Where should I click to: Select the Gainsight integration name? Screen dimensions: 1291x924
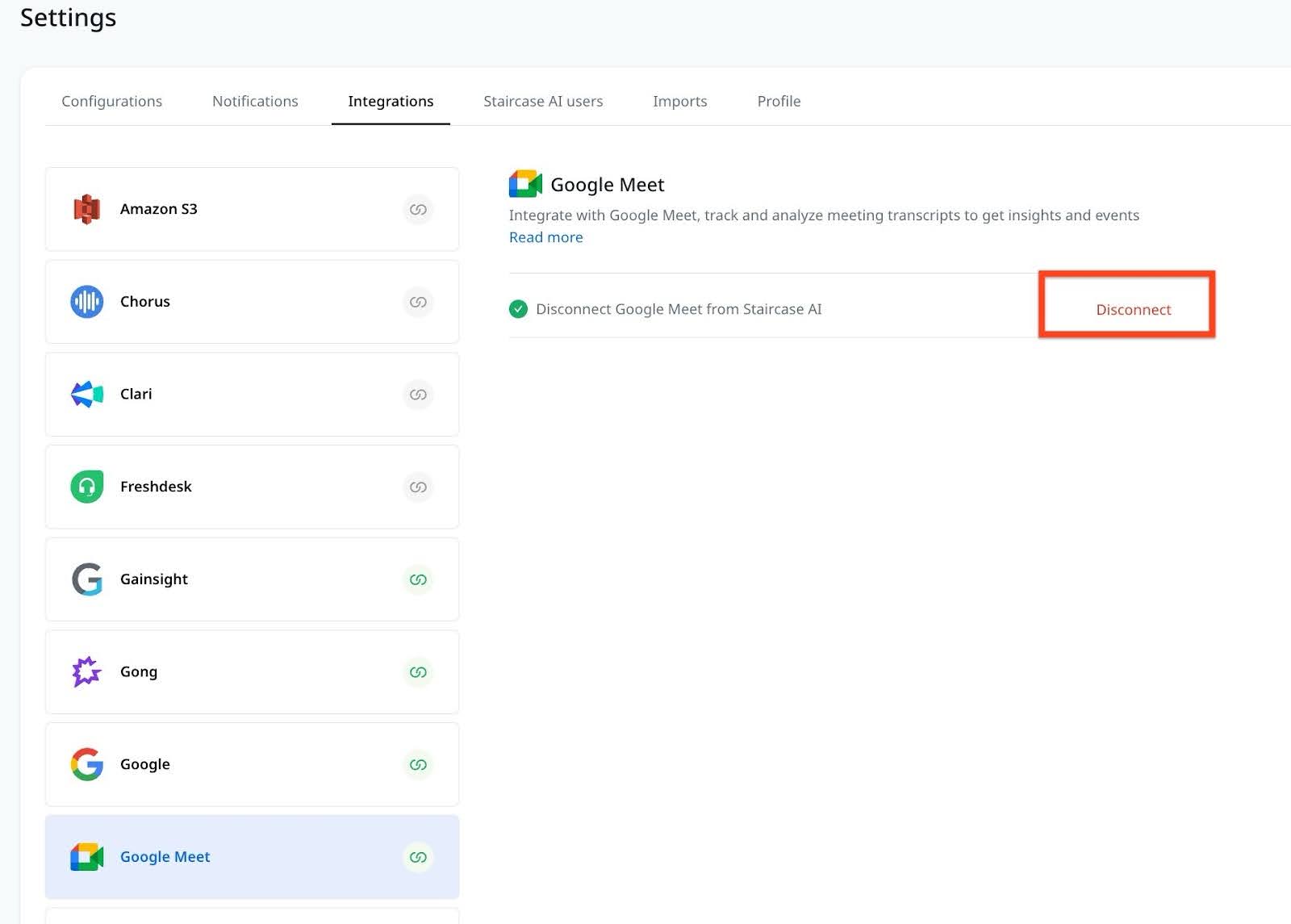(154, 579)
